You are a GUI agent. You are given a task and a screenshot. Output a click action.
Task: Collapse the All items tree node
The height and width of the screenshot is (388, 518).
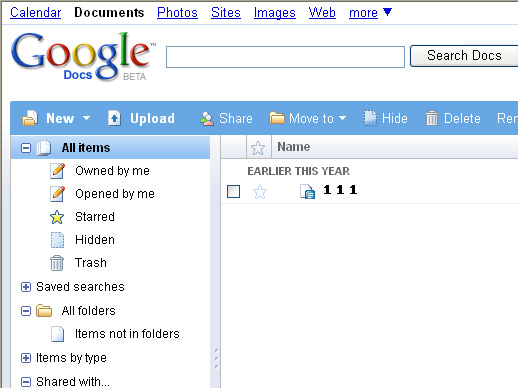[x=26, y=148]
